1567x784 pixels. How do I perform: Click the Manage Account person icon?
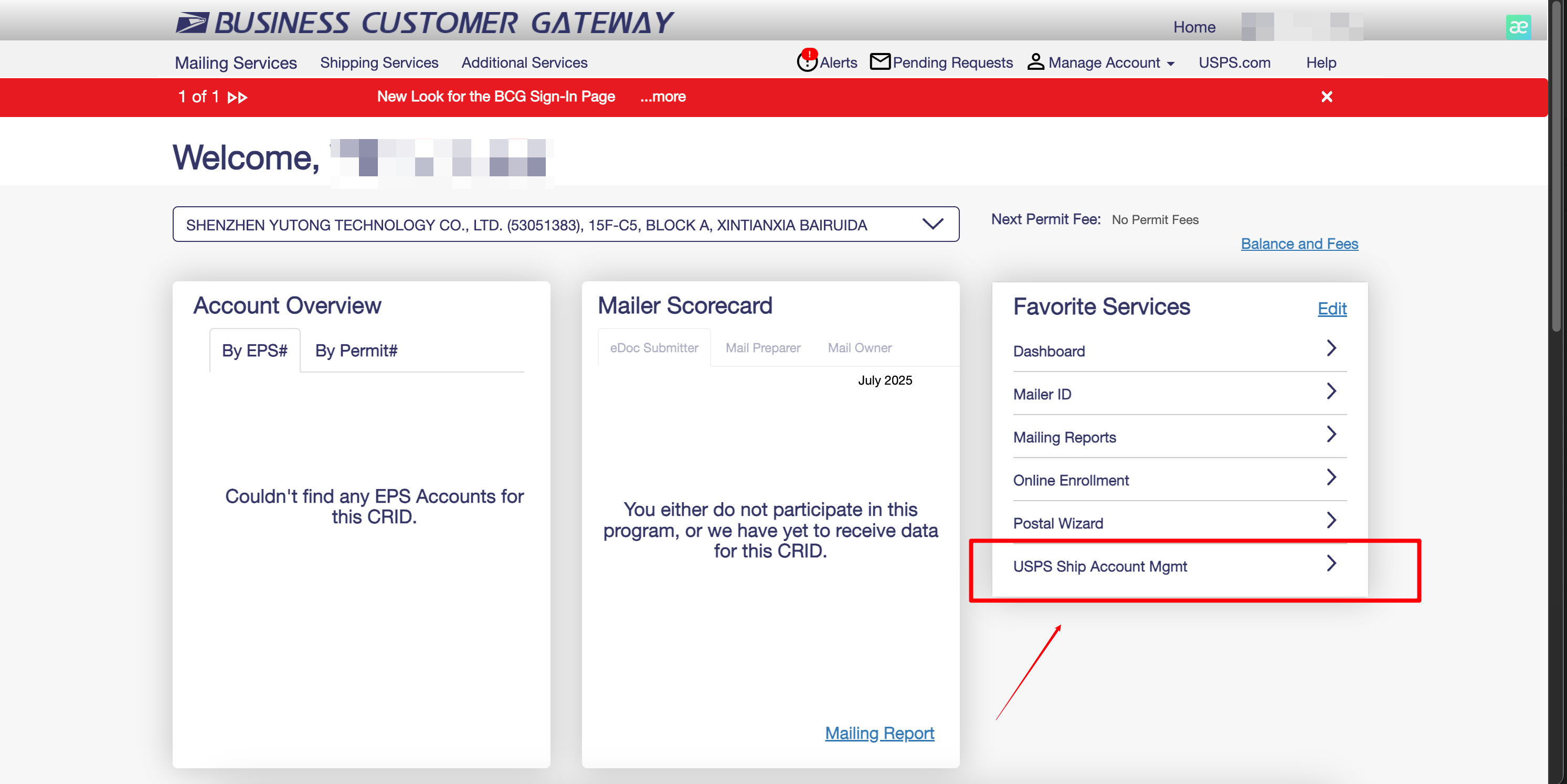[x=1035, y=62]
